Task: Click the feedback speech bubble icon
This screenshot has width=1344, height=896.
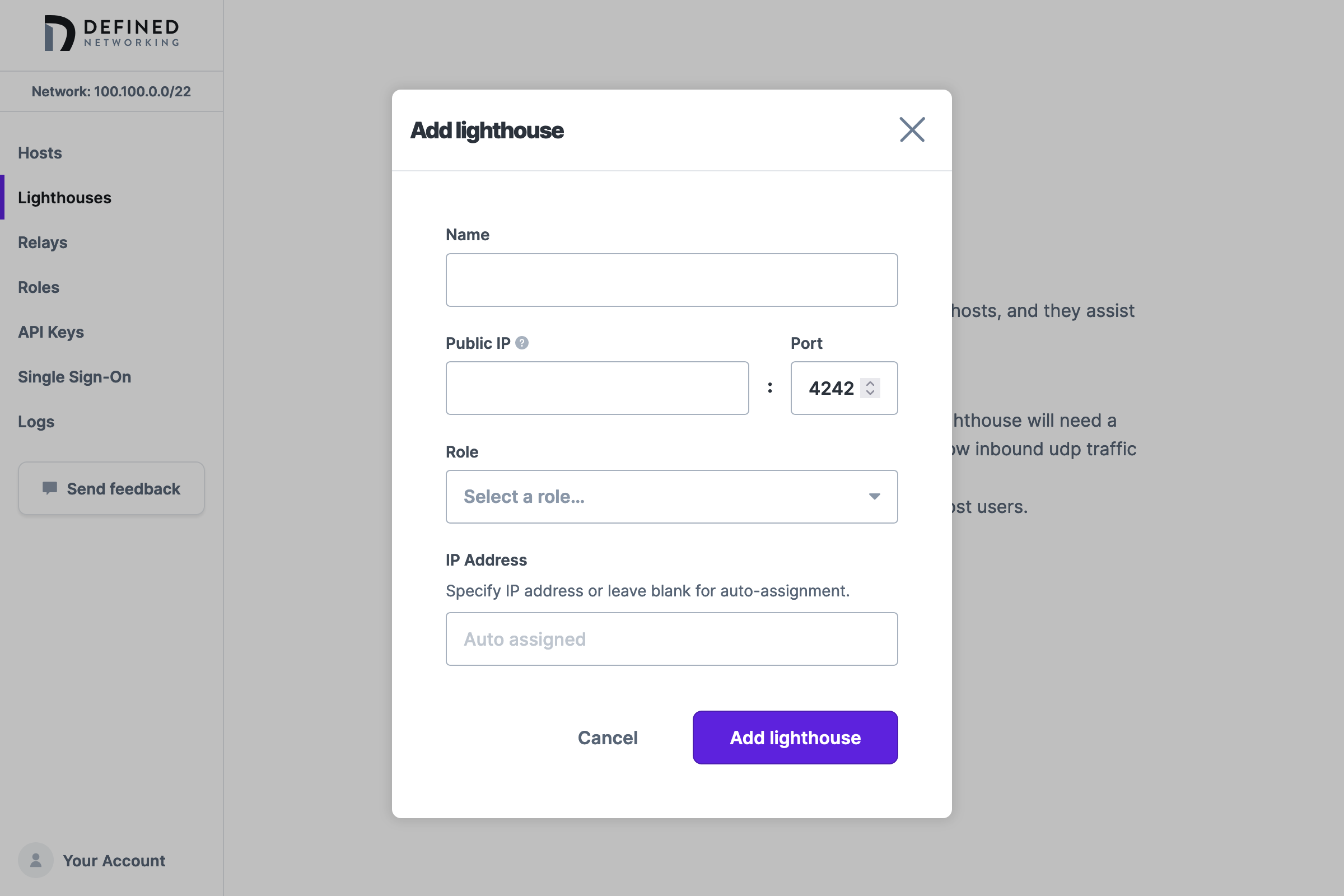Action: coord(50,488)
